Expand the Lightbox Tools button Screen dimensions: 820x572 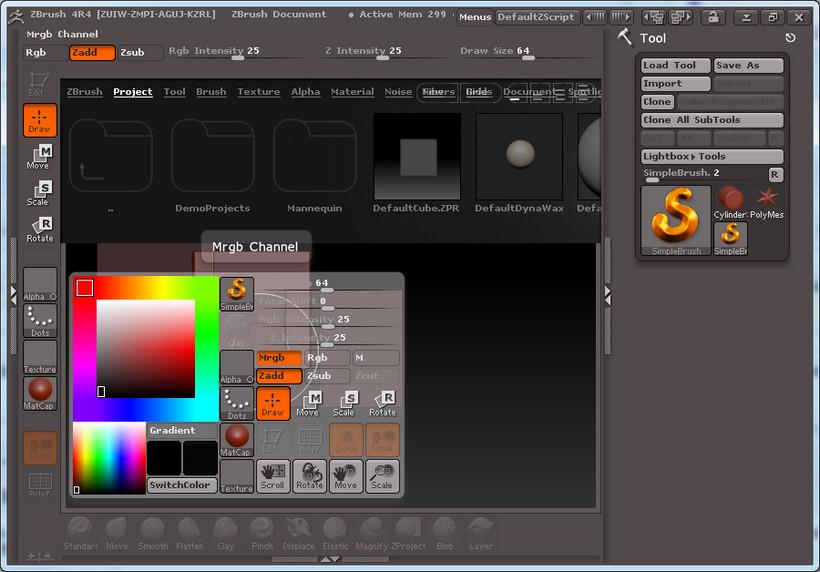pos(712,156)
